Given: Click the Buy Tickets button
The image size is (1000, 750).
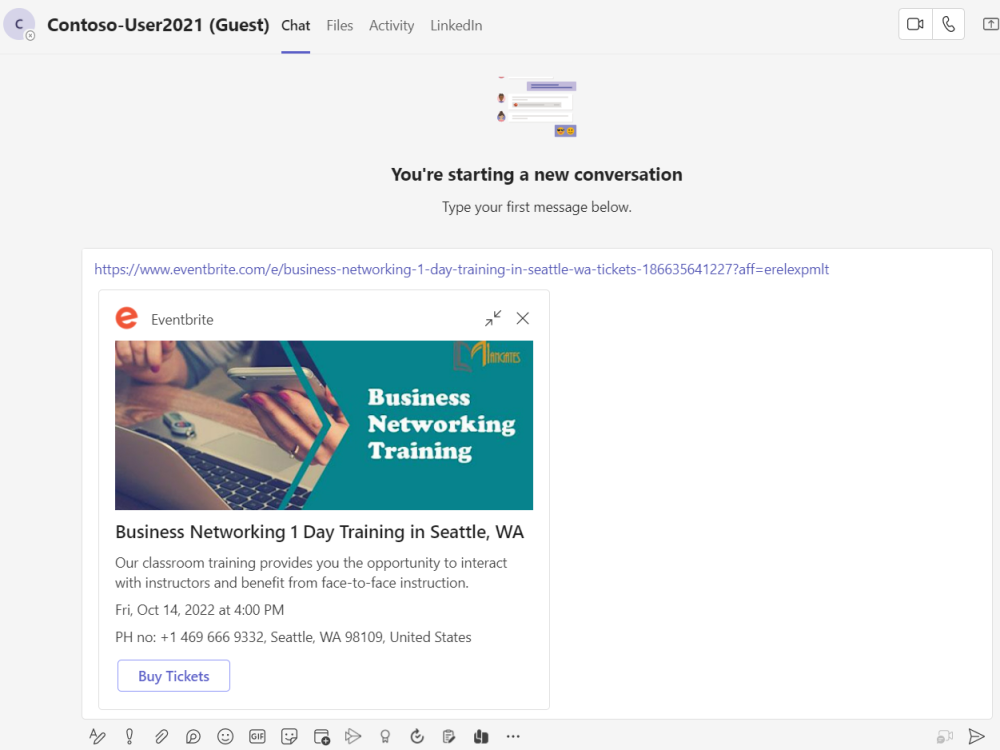Looking at the screenshot, I should [x=173, y=675].
